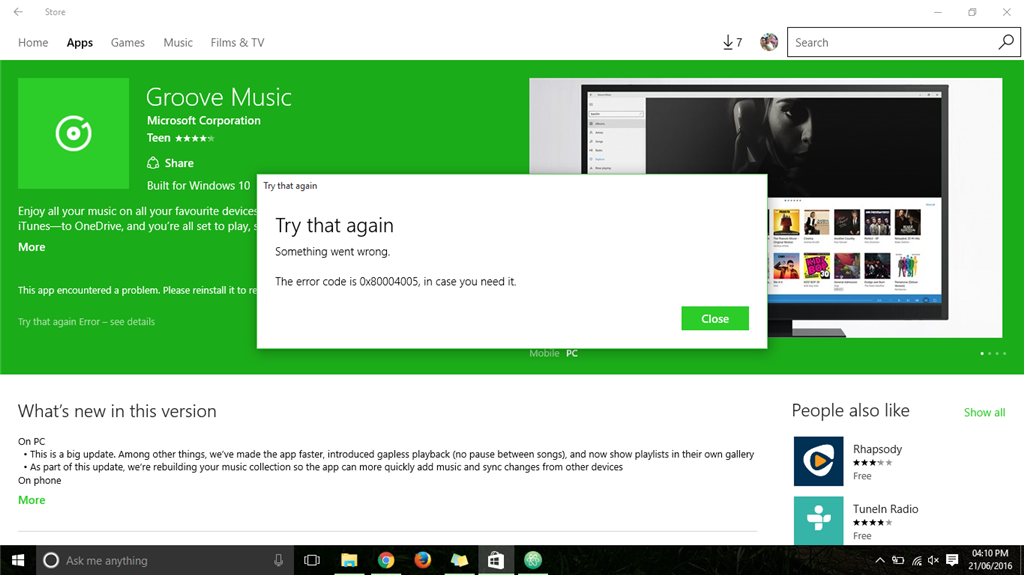Activate the Cortana microphone
This screenshot has width=1024, height=575.
(x=278, y=560)
